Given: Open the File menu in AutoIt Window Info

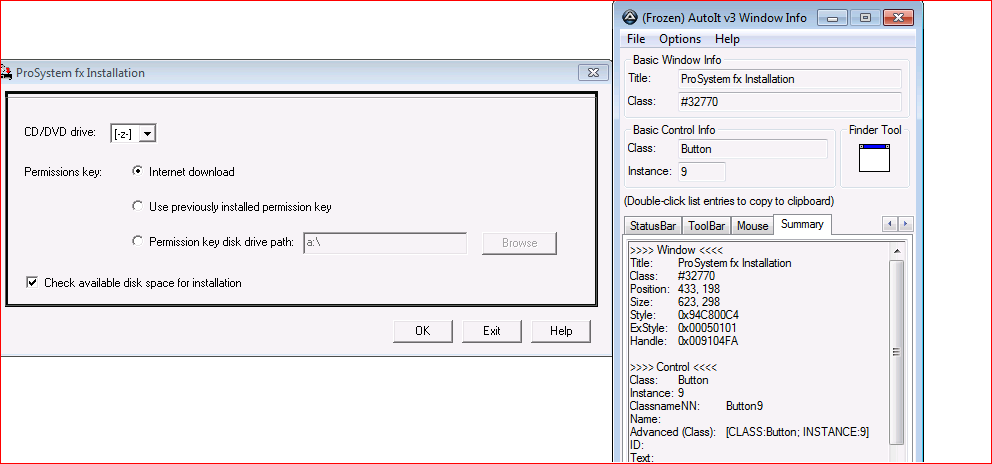Looking at the screenshot, I should point(636,39).
